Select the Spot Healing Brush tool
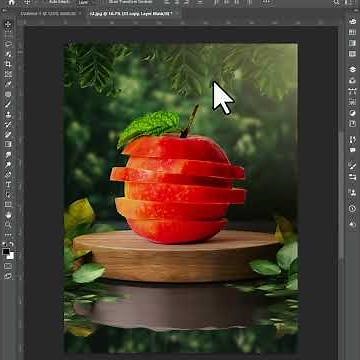The image size is (360, 360). [8, 94]
